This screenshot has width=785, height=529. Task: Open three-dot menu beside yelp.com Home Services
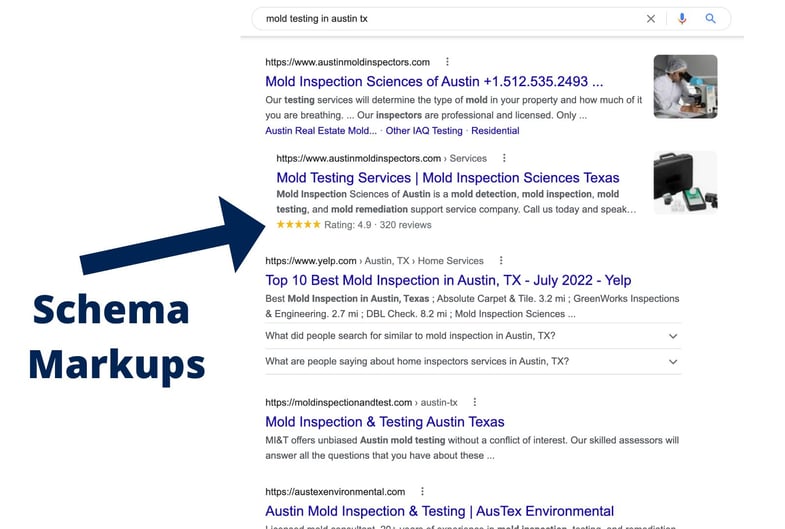click(501, 260)
